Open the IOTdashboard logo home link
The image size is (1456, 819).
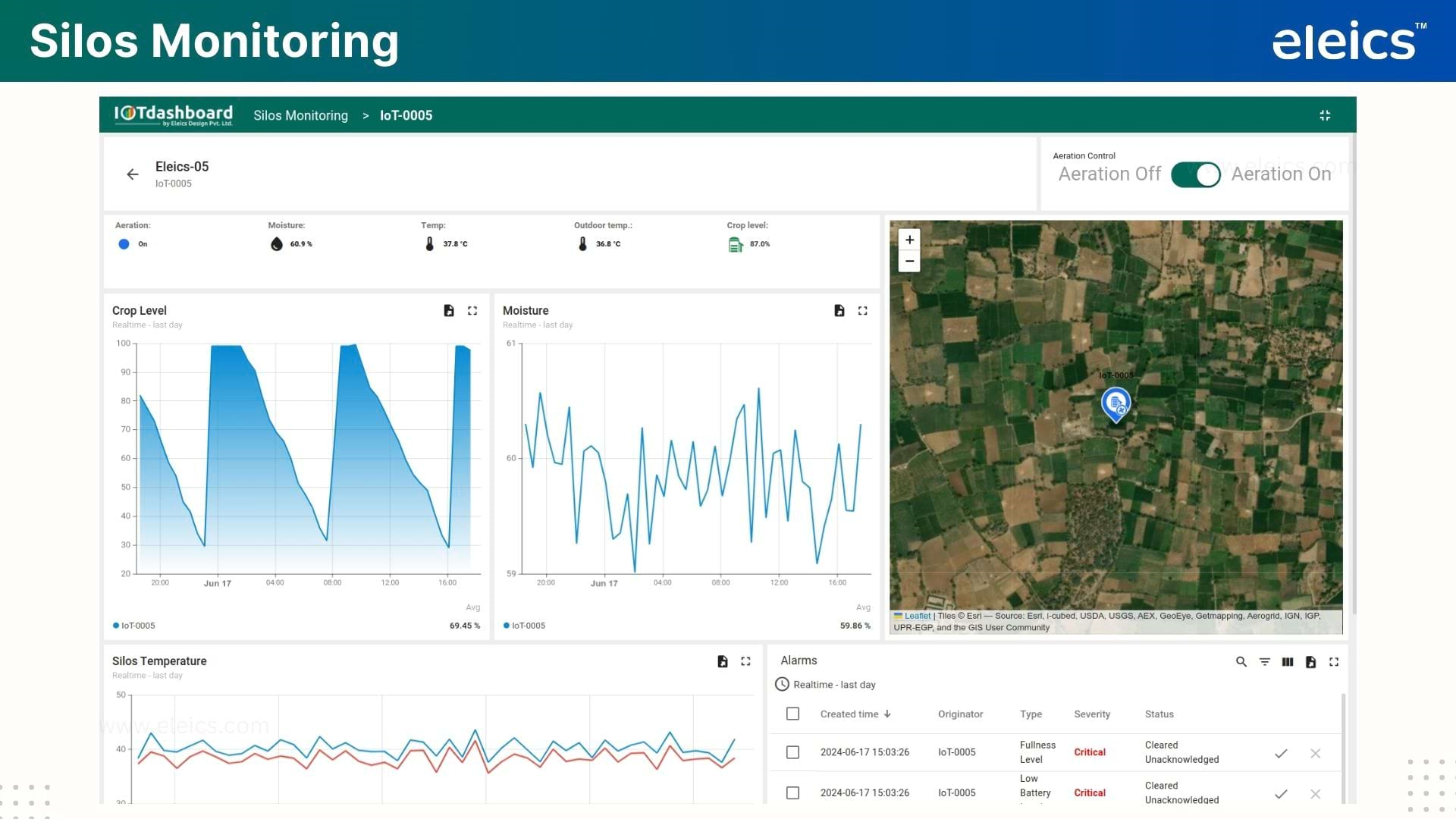(174, 115)
